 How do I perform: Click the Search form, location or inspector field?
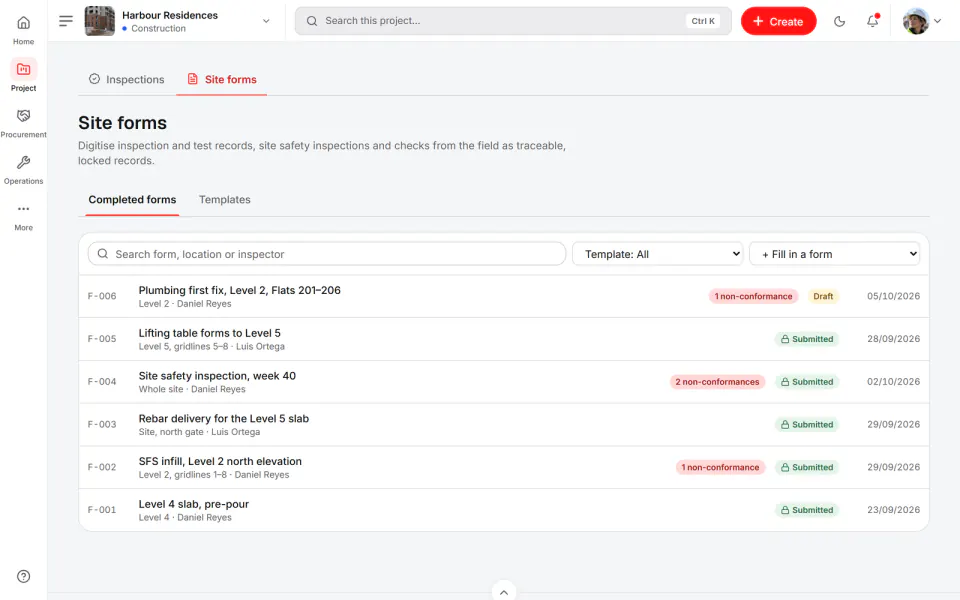click(327, 253)
